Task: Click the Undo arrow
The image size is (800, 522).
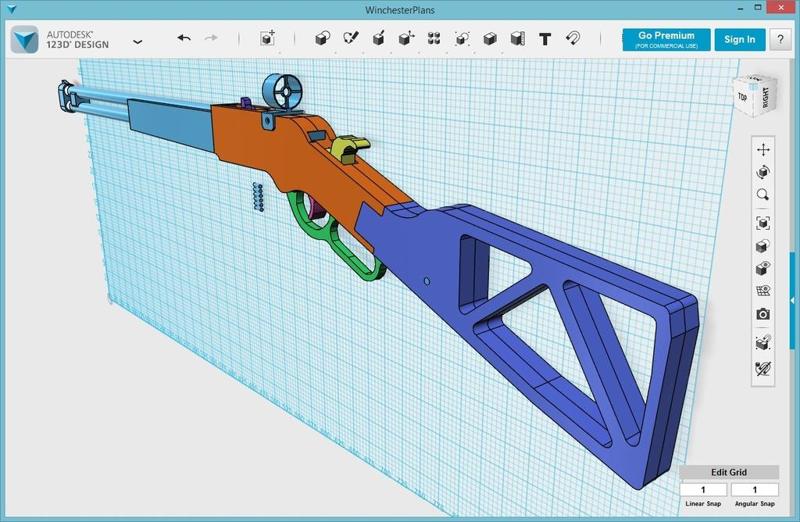Action: [184, 38]
